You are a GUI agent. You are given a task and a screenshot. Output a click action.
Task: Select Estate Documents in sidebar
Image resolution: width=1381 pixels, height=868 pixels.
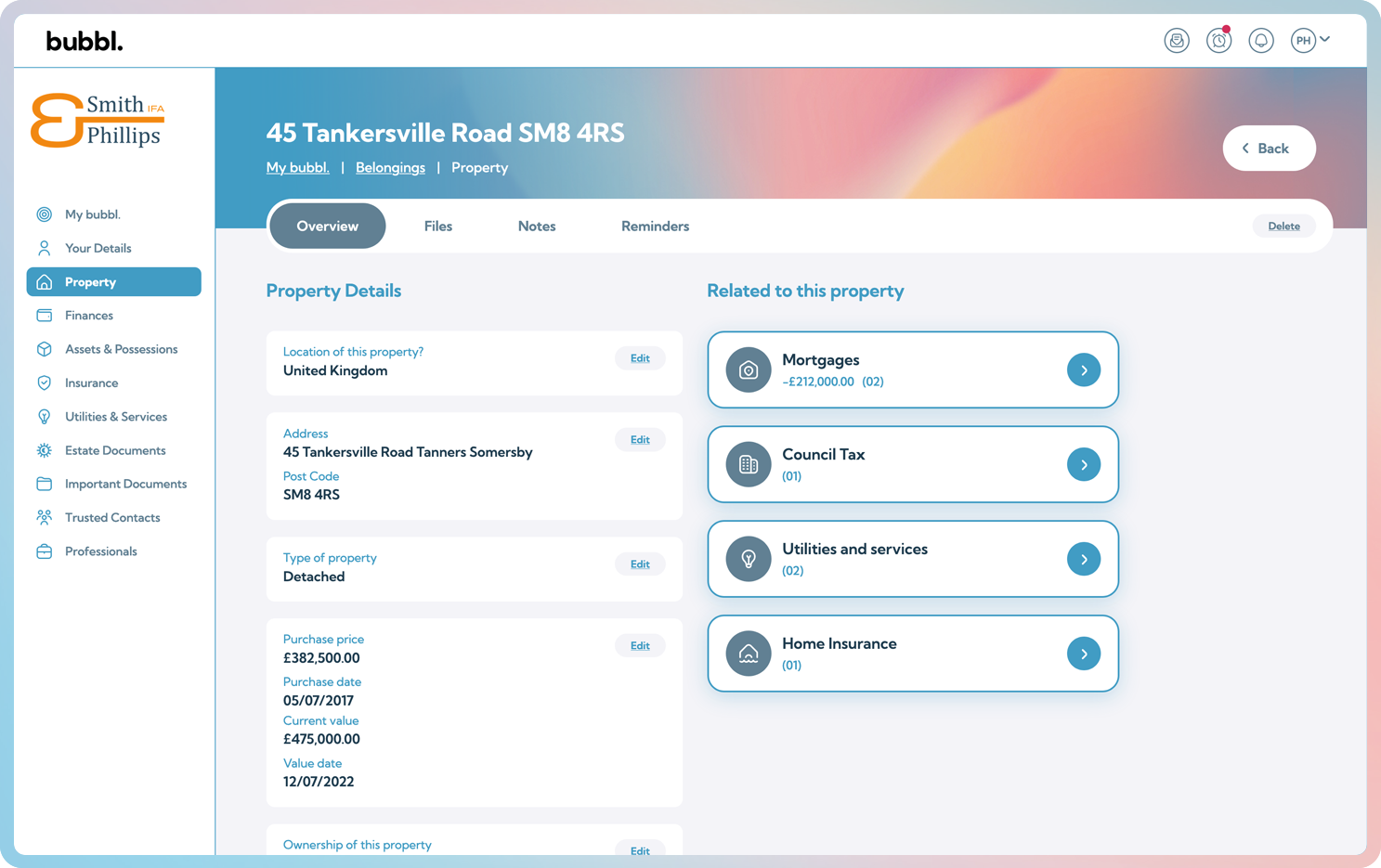pyautogui.click(x=115, y=450)
